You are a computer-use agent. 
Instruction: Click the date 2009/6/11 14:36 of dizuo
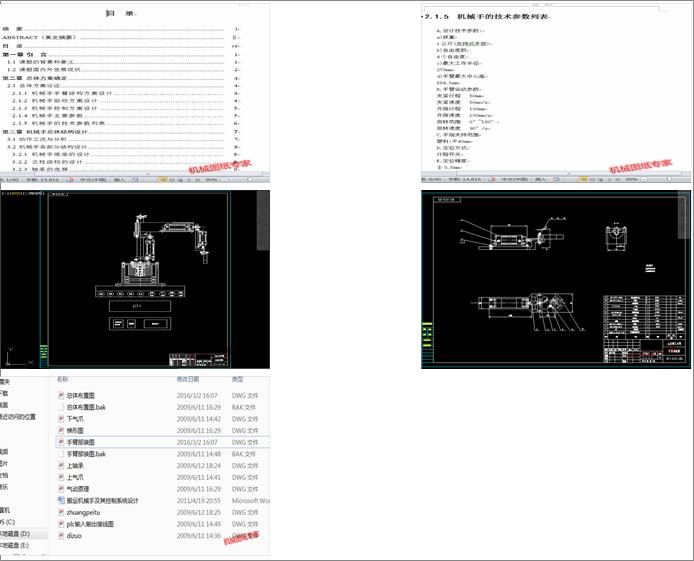click(x=199, y=535)
